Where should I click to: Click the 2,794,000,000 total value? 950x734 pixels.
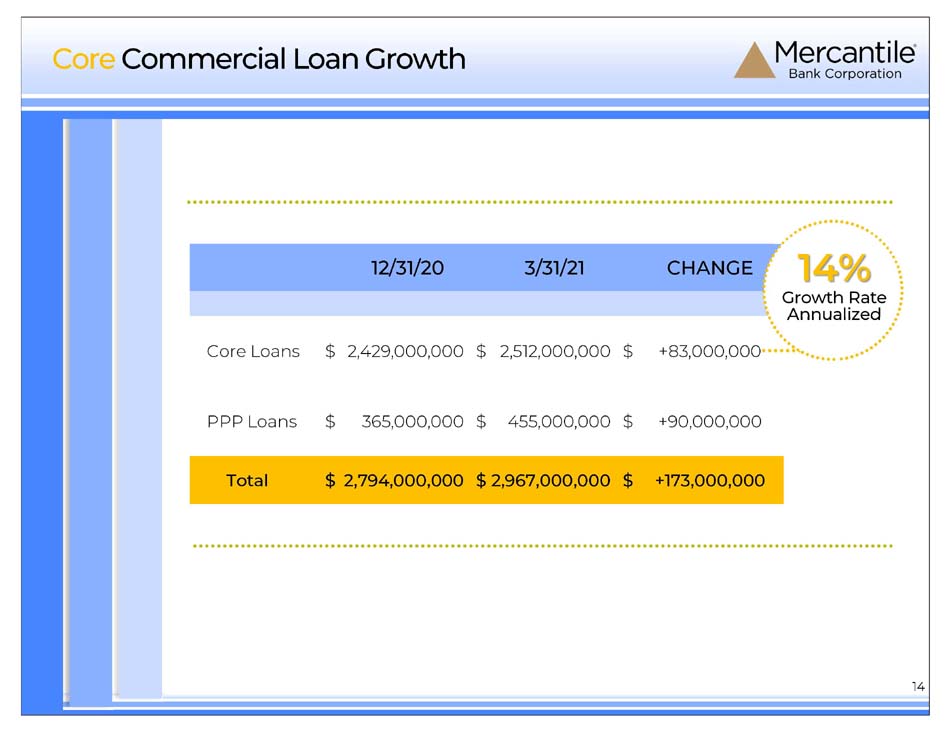[404, 481]
